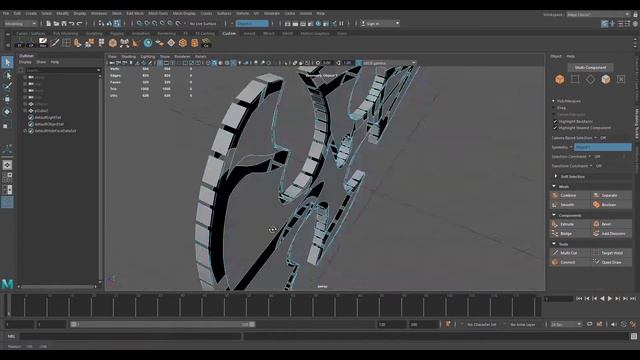Toggle audio mute icon on range slider

click(614, 324)
